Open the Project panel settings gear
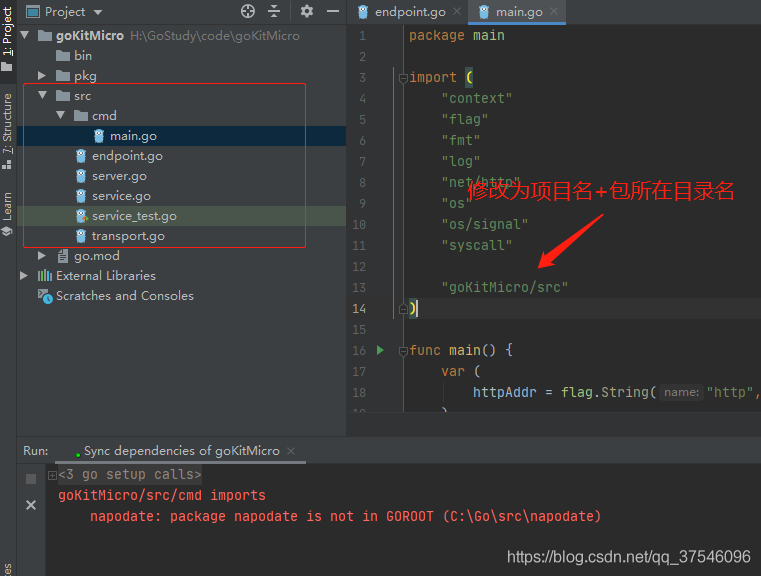The image size is (761, 576). [307, 12]
